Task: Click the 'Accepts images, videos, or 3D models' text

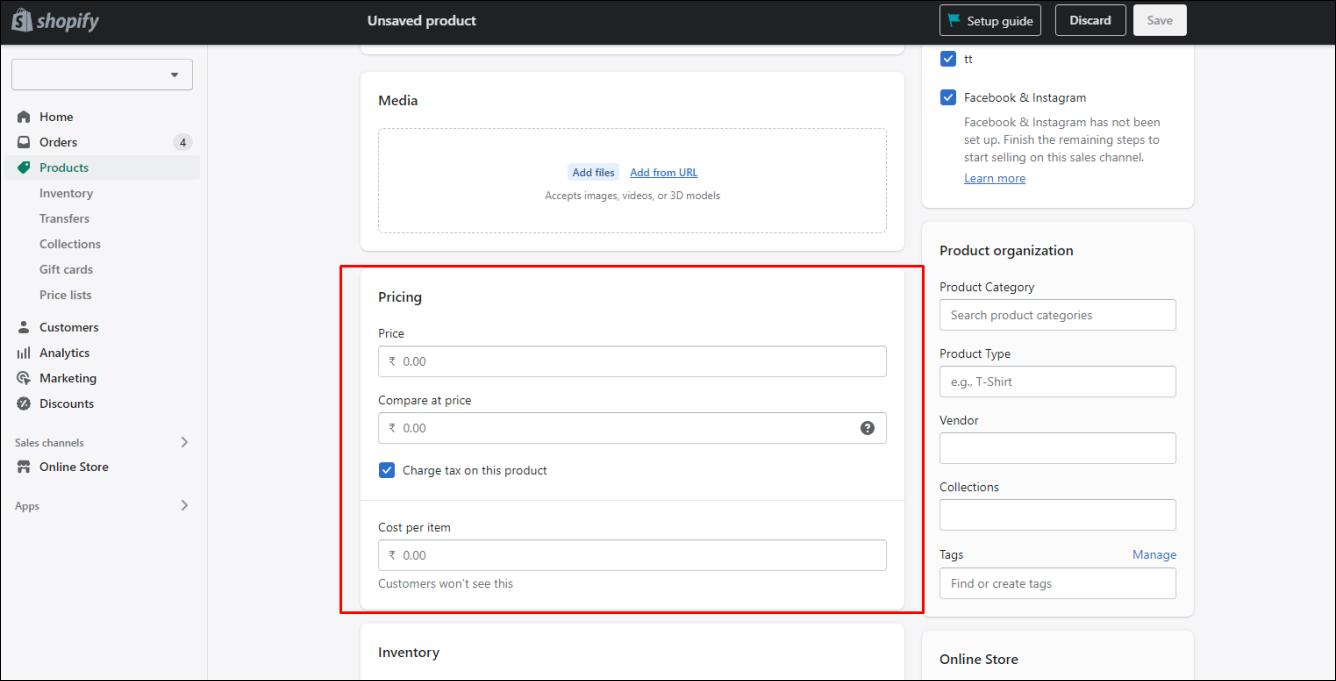Action: point(632,196)
